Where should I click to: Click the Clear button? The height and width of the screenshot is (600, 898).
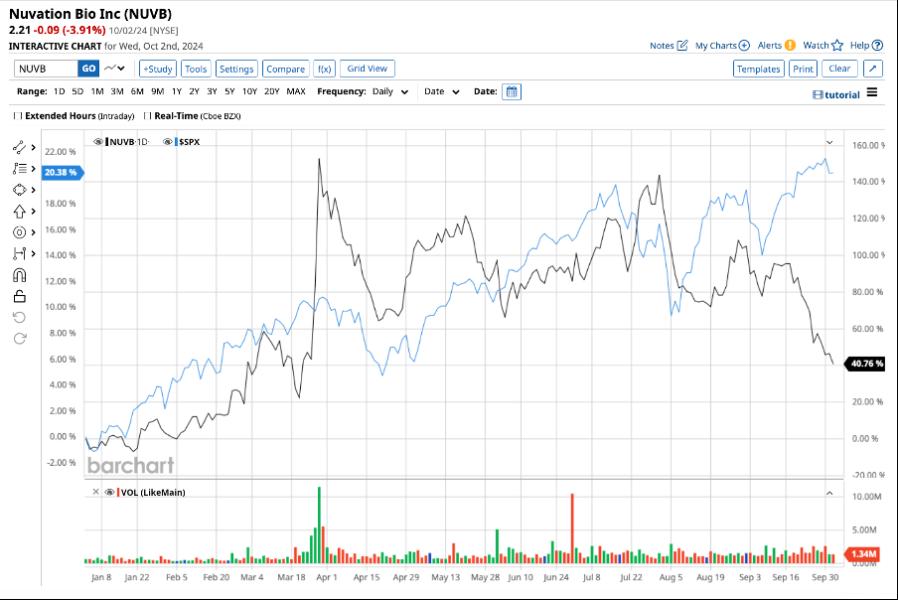(840, 69)
